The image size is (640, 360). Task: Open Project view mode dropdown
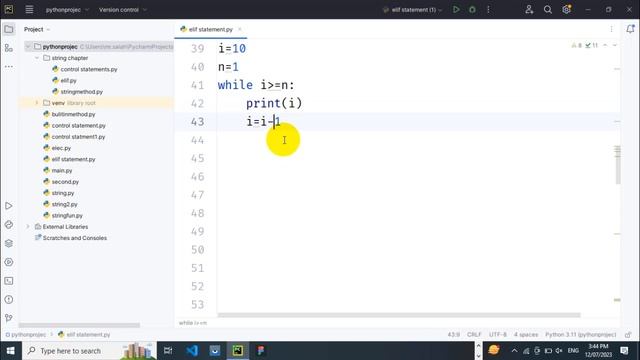point(37,29)
